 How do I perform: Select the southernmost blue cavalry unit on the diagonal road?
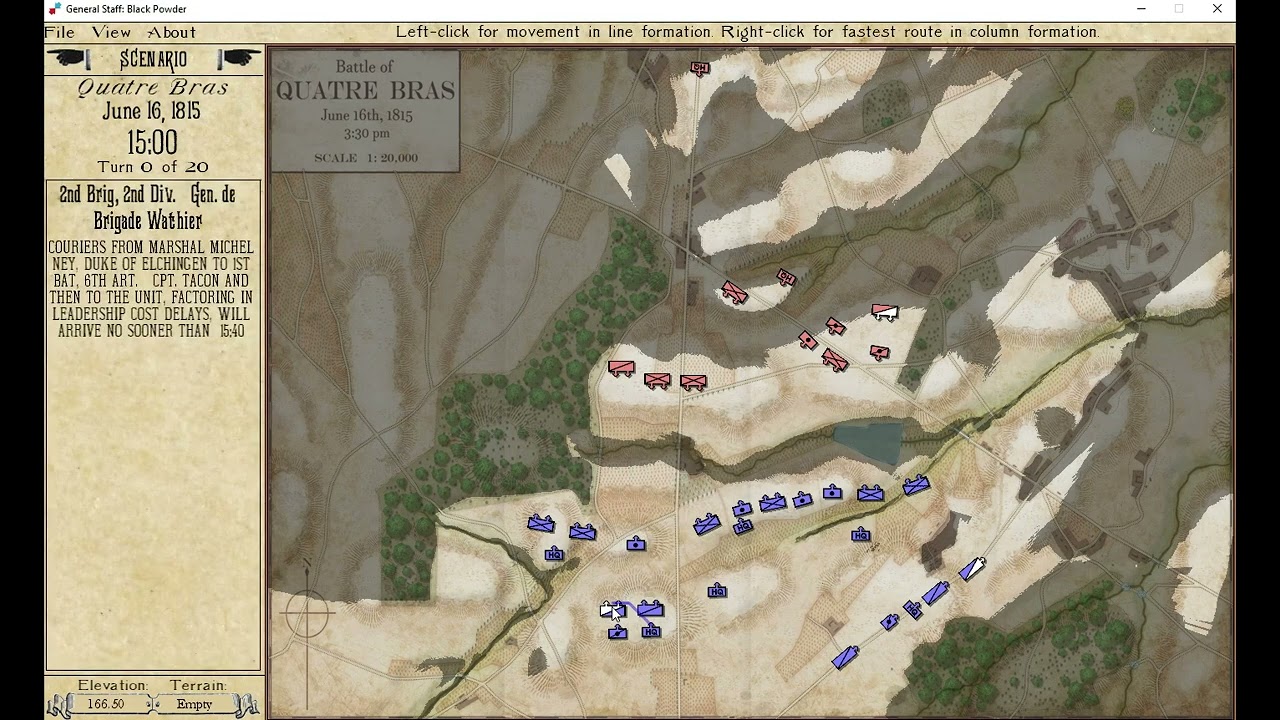[845, 657]
